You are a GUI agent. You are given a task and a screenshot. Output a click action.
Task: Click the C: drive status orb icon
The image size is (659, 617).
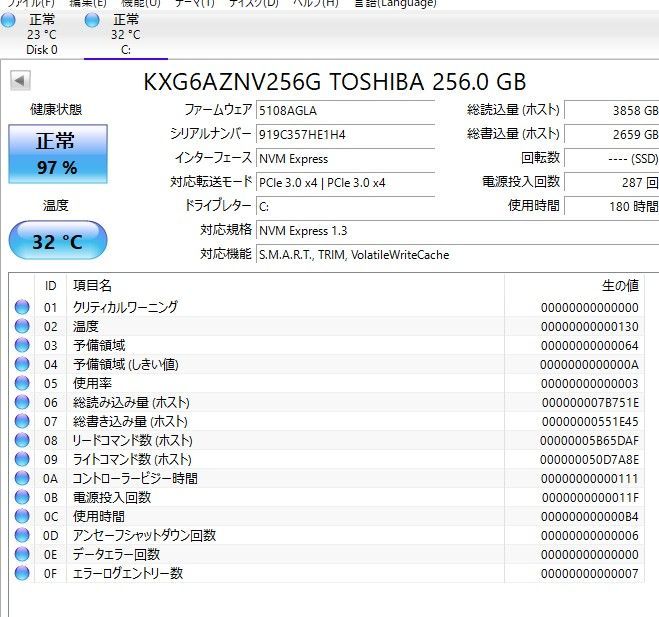[x=92, y=20]
